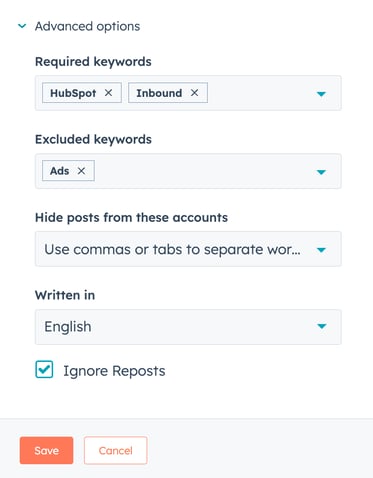
Task: Open Hide posts accounts dropdown arrow
Action: coord(321,250)
